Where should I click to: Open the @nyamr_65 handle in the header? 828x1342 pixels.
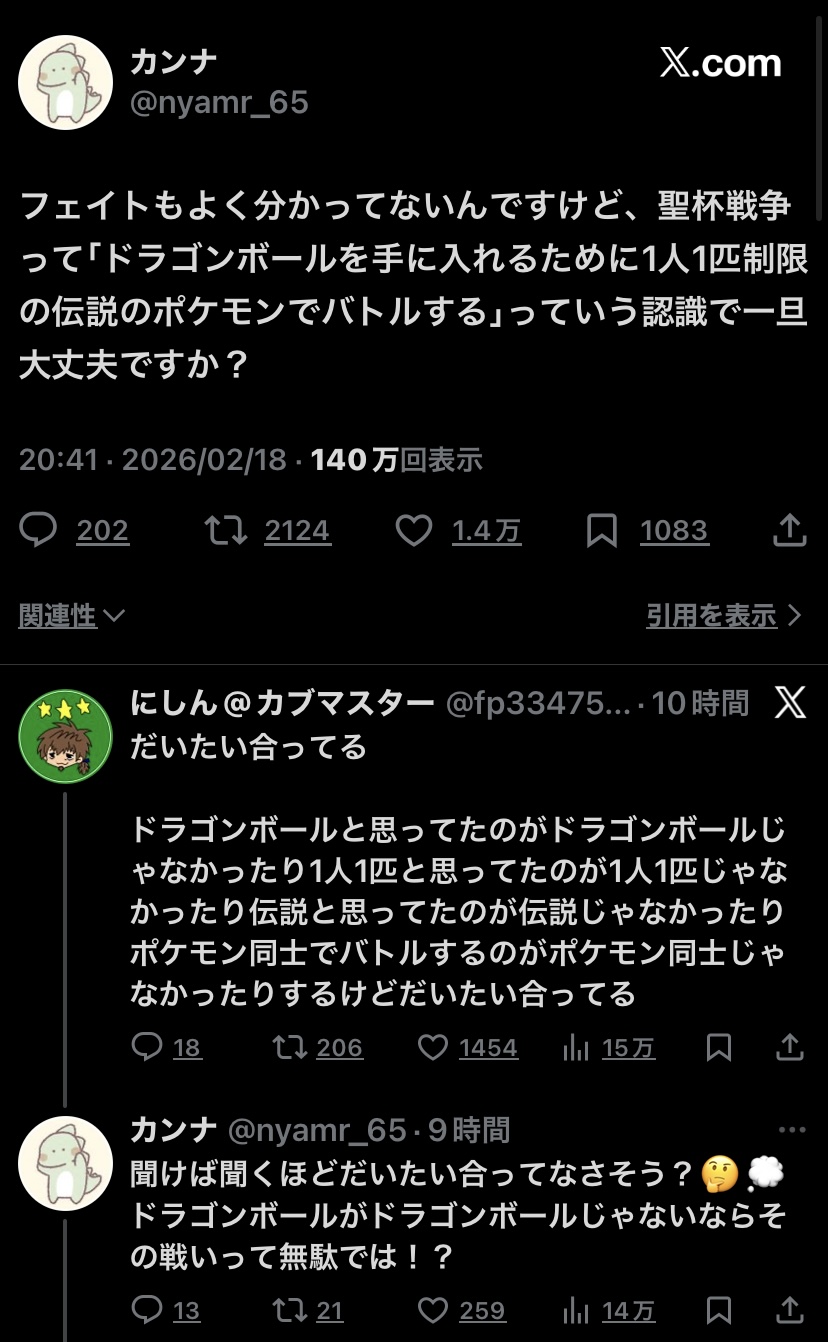click(219, 102)
